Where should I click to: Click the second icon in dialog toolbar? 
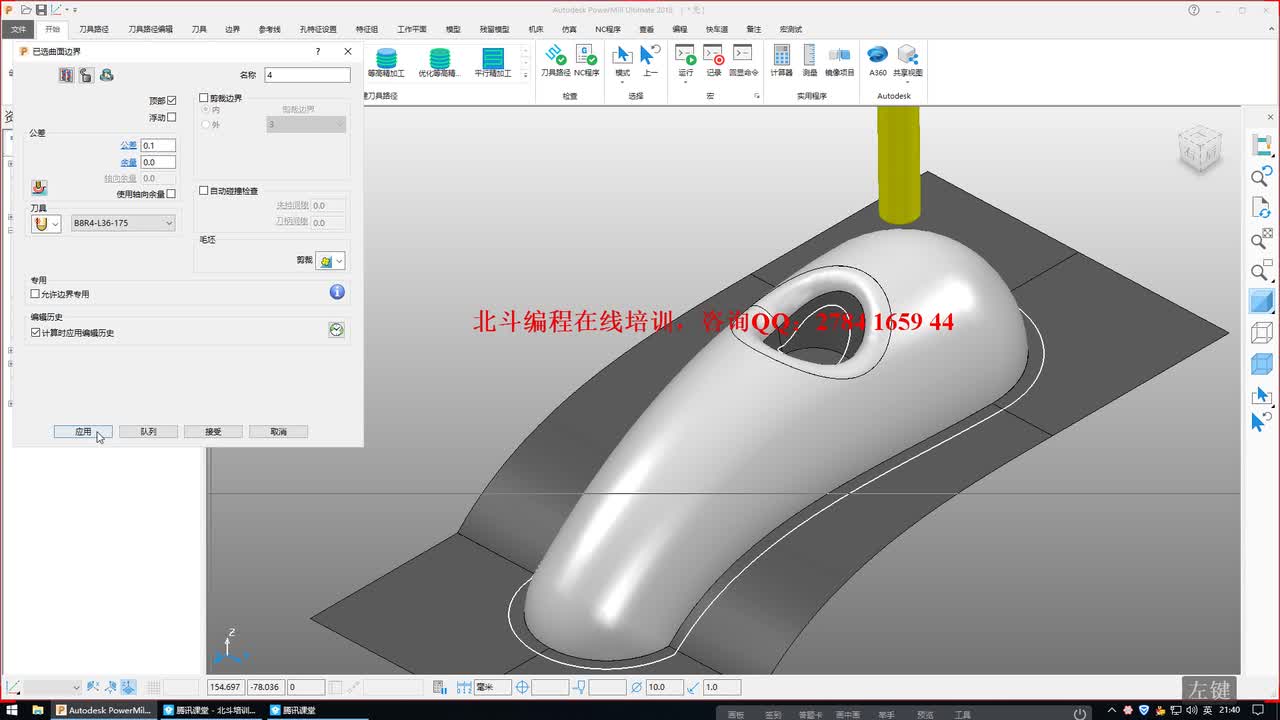(86, 75)
